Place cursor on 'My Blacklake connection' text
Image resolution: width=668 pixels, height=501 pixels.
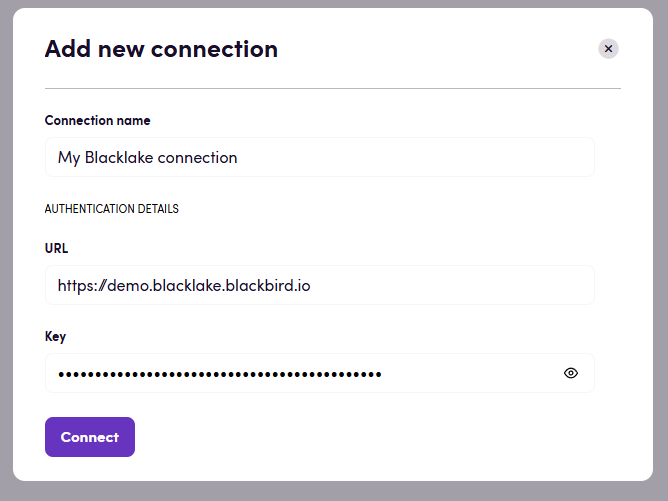147,157
